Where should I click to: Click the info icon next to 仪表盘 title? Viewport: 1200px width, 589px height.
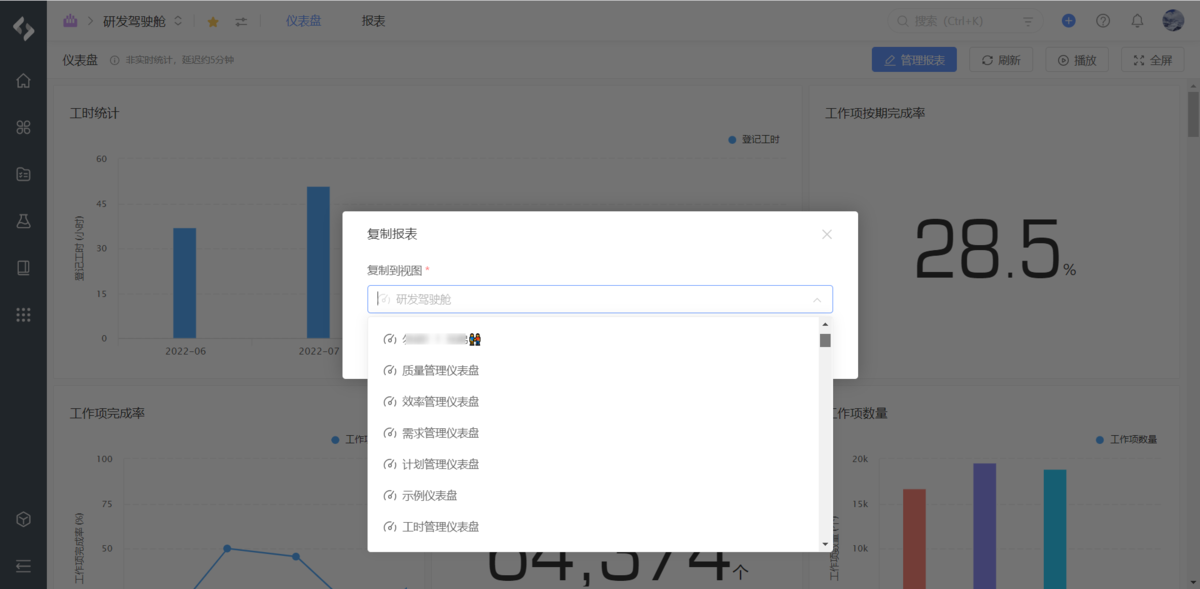click(114, 60)
